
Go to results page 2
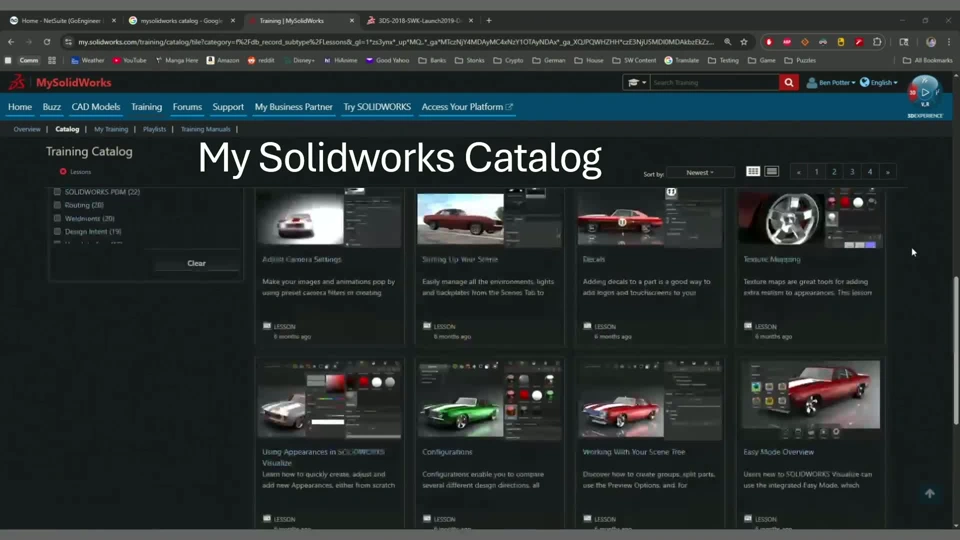[834, 172]
